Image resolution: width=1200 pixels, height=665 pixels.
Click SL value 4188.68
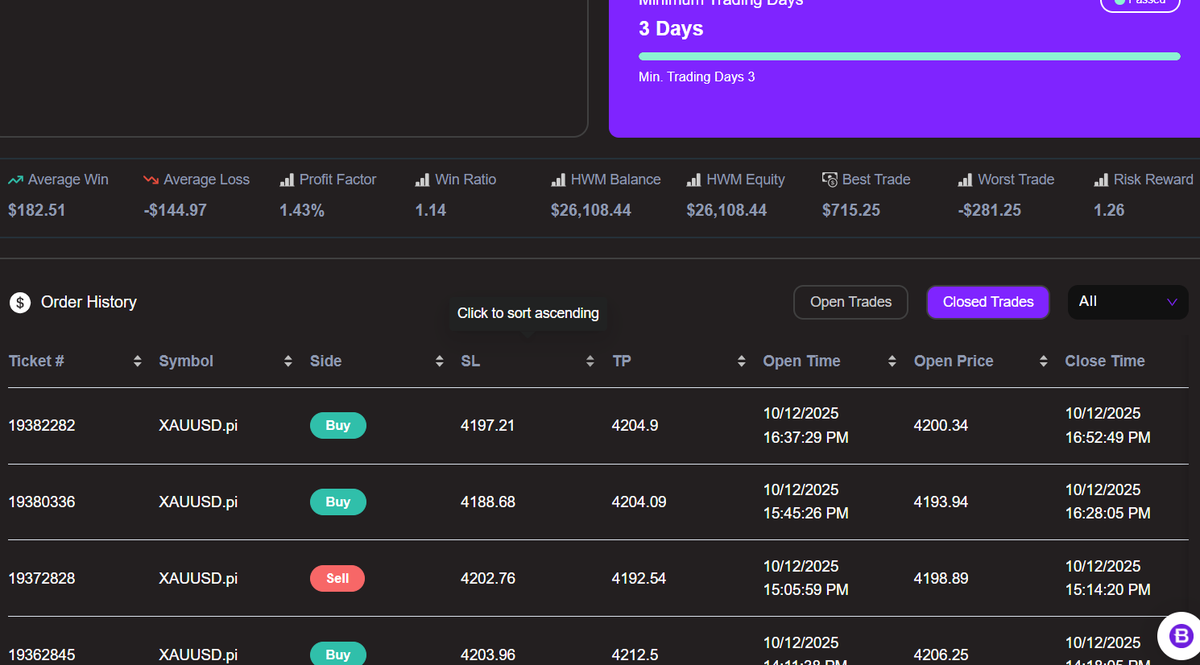point(488,502)
